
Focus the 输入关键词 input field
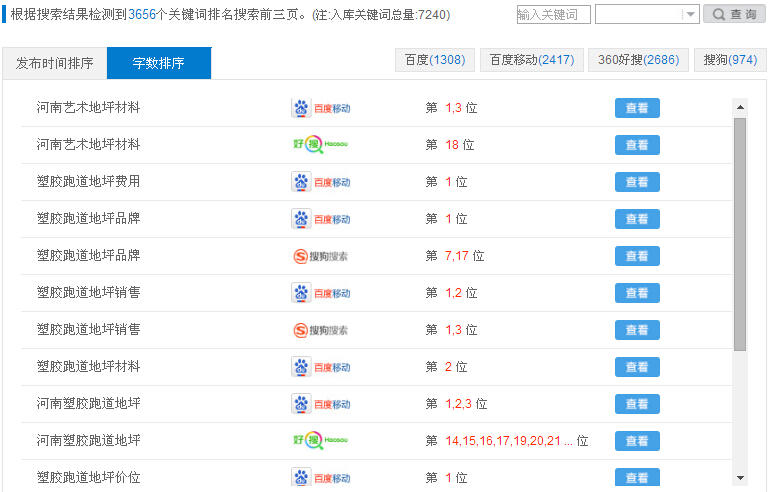553,14
